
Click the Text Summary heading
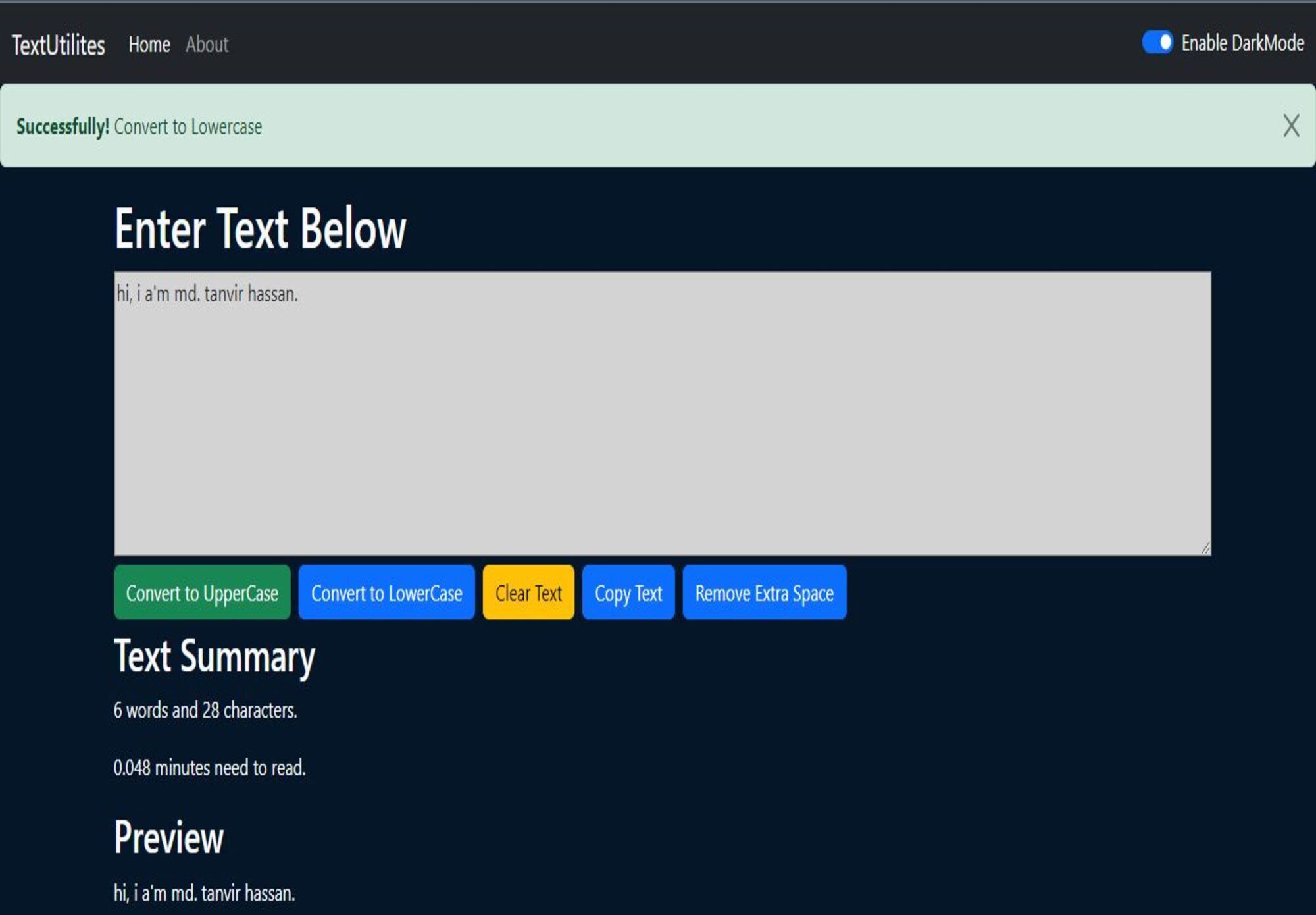coord(215,656)
